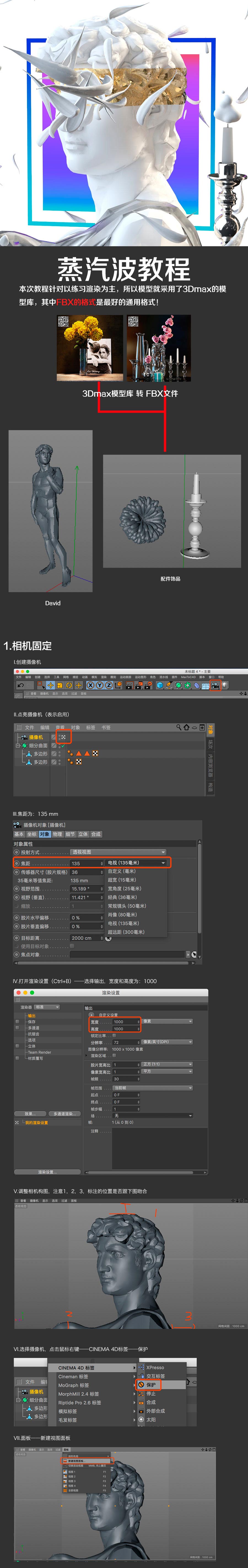
Task: Toggle the Y axis lock icon
Action: click(x=100, y=685)
